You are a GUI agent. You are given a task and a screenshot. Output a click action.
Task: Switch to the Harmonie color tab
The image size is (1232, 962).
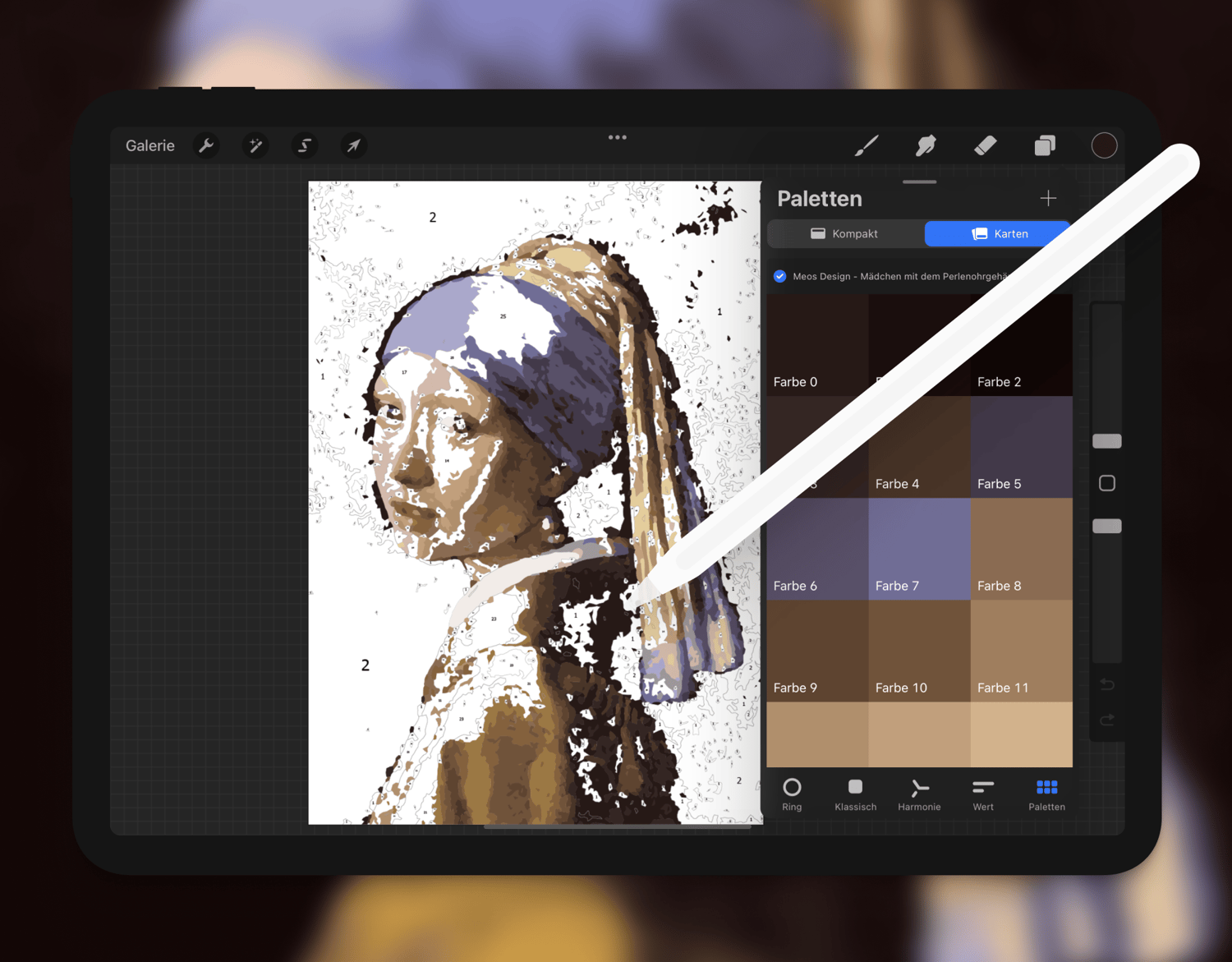click(919, 794)
